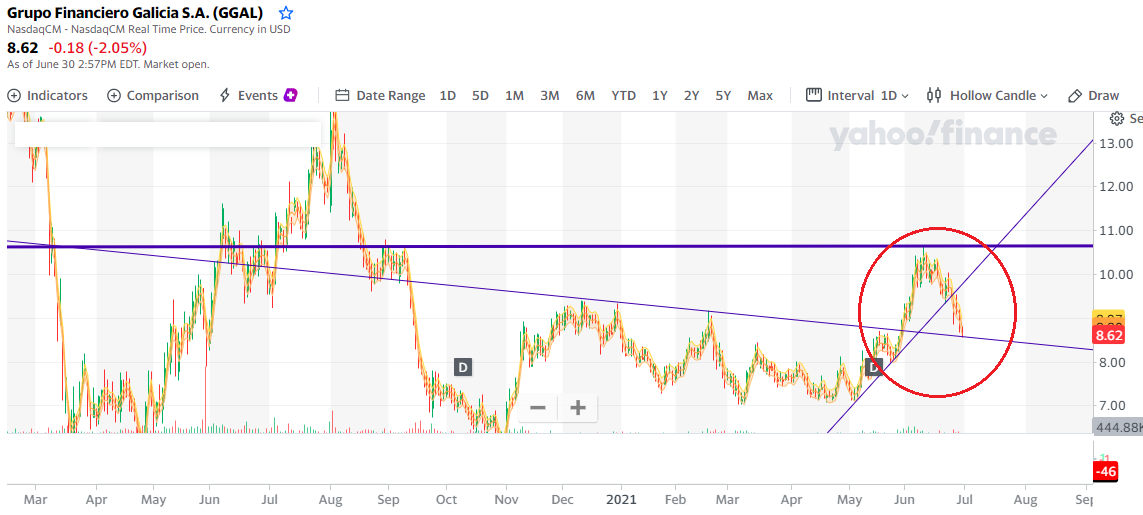Viewport: 1143px width, 515px height.
Task: Click the GGAL company title
Action: pyautogui.click(x=136, y=13)
